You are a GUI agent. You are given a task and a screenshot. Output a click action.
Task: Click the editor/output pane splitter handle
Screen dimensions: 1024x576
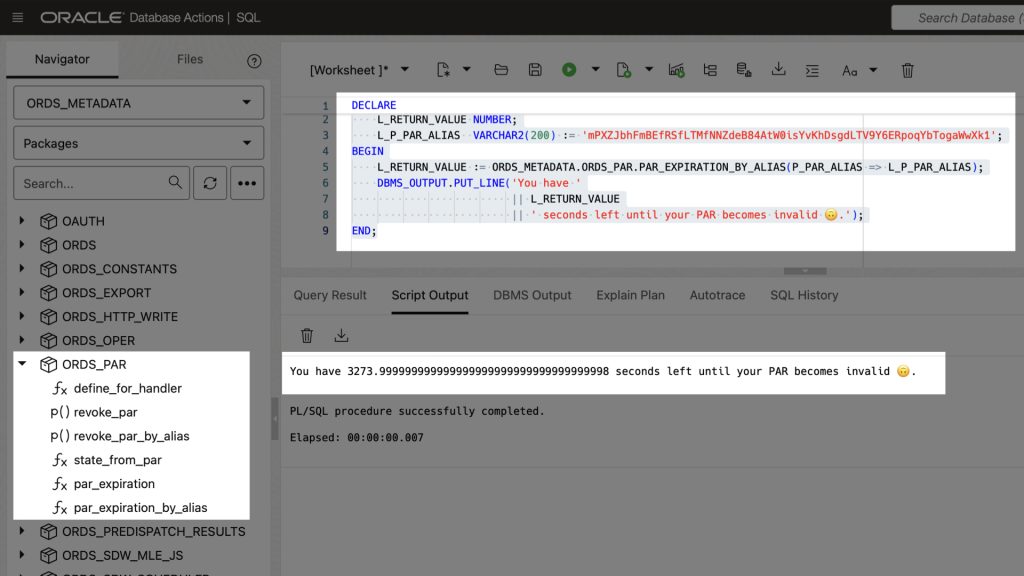coord(805,270)
